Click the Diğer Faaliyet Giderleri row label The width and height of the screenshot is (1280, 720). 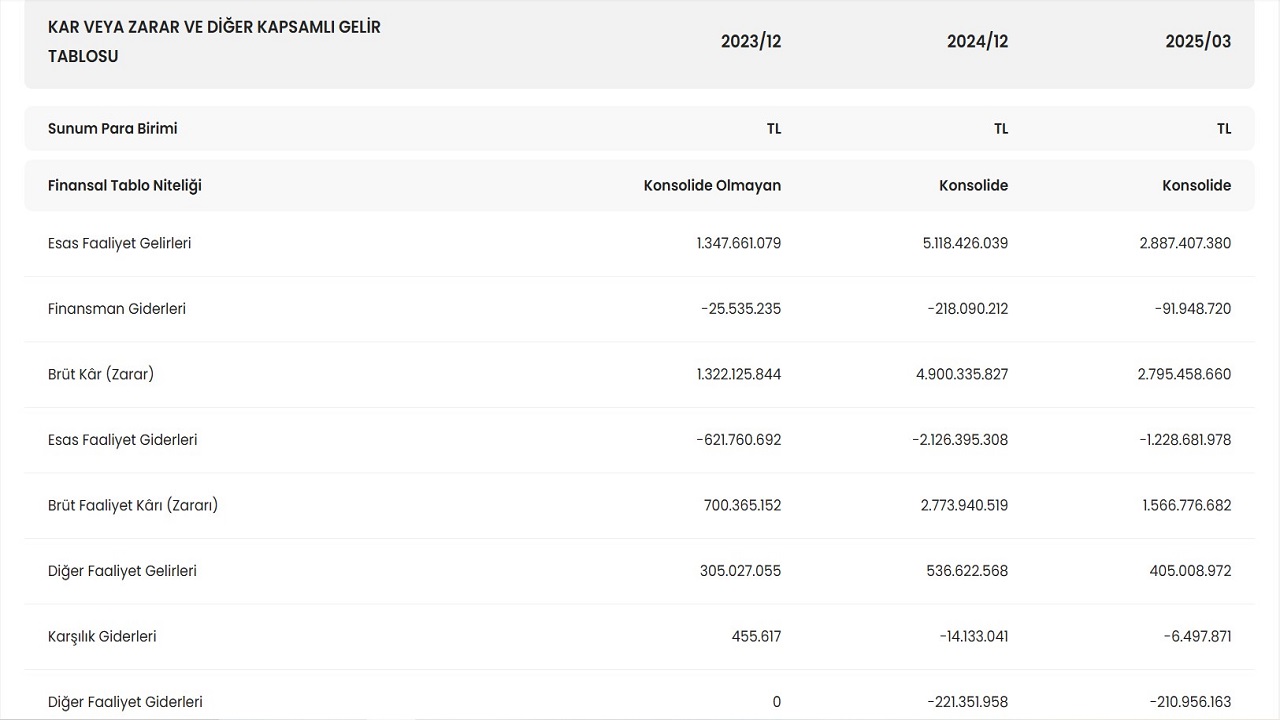click(125, 702)
